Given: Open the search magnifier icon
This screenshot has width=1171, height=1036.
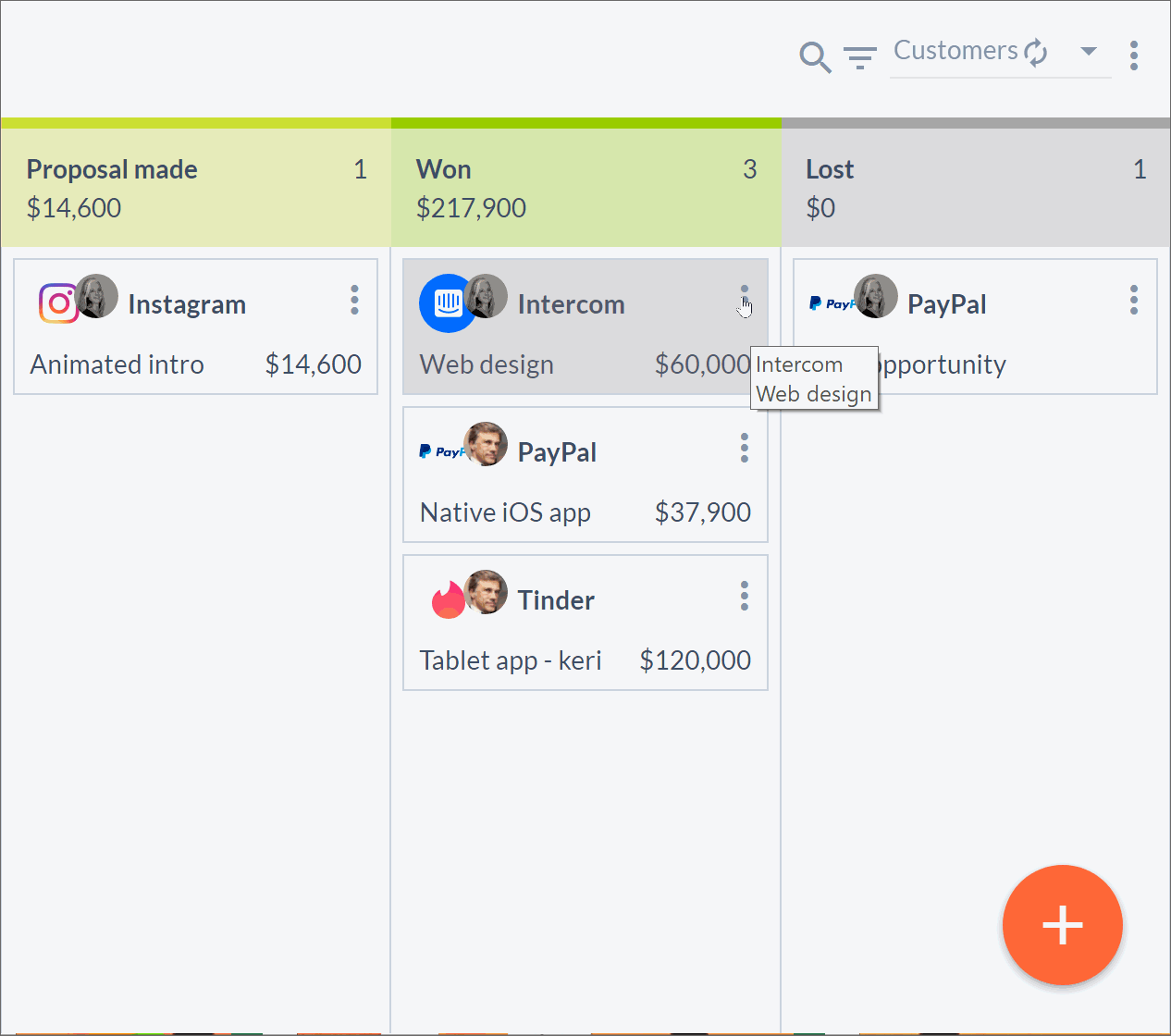Looking at the screenshot, I should pos(815,57).
